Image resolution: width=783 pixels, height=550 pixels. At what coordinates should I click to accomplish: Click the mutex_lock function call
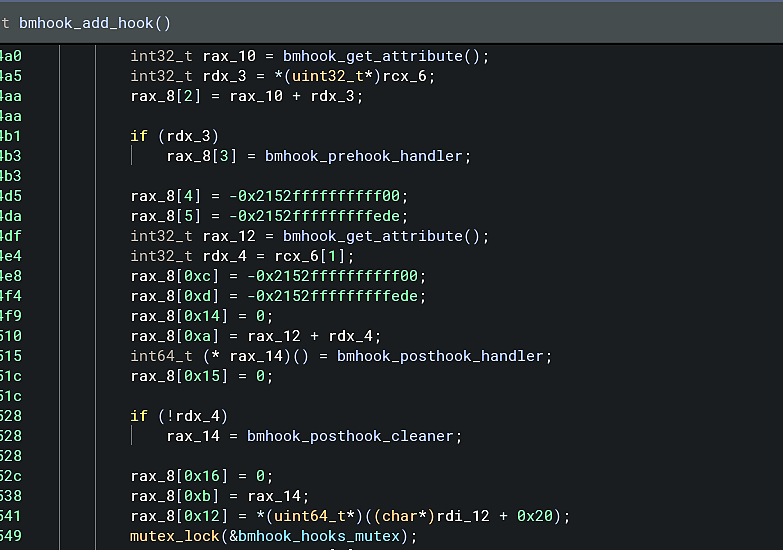coord(174,536)
